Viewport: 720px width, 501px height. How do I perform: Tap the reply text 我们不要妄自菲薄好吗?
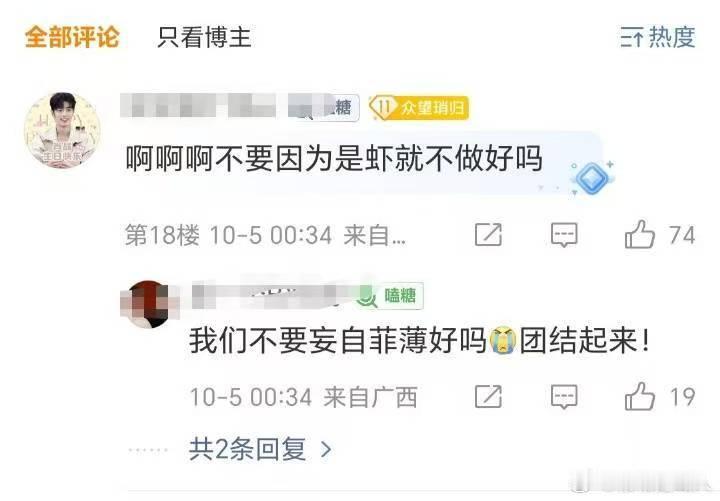(x=338, y=341)
